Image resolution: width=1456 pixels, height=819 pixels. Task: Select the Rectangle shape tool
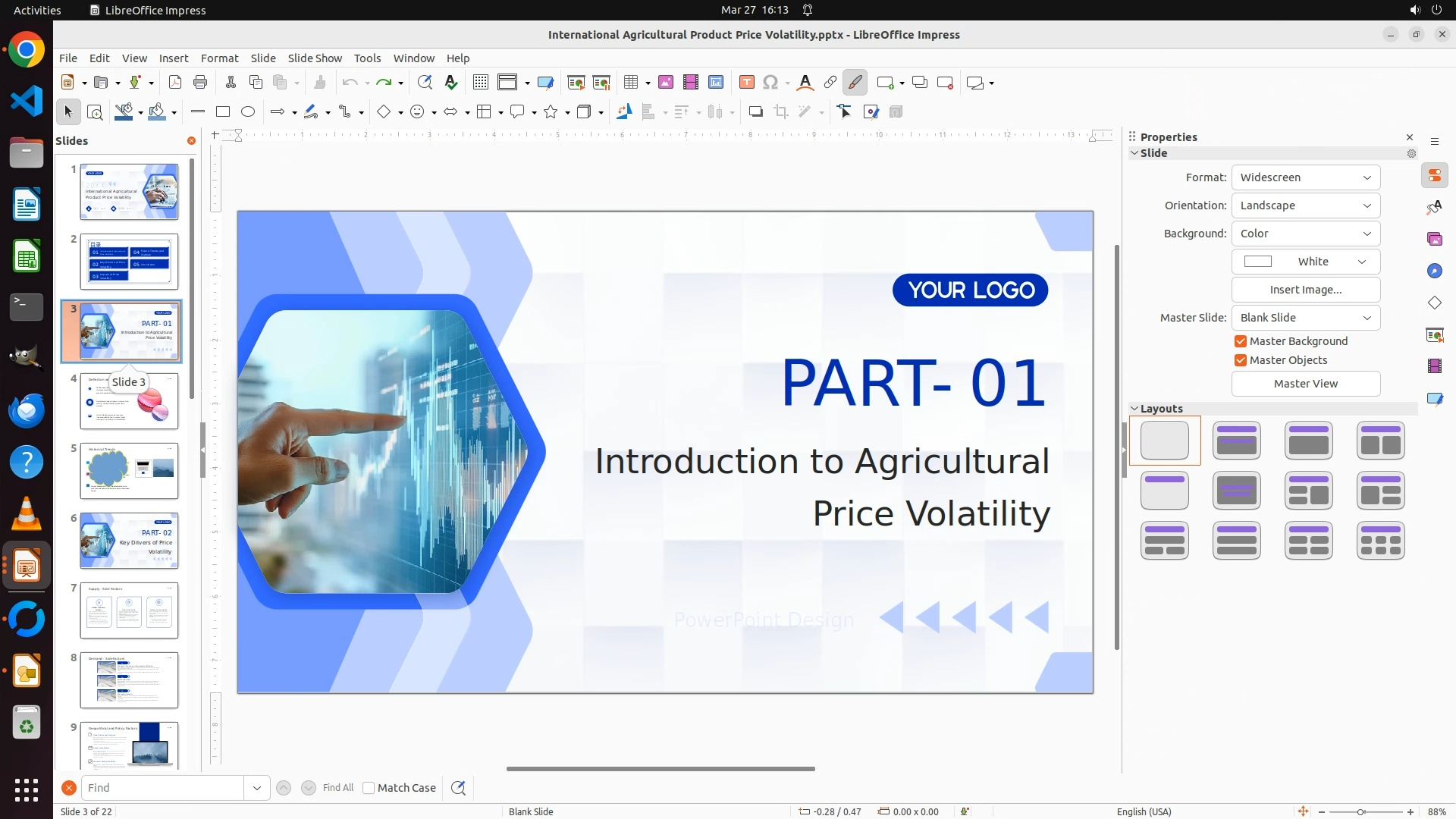click(222, 112)
